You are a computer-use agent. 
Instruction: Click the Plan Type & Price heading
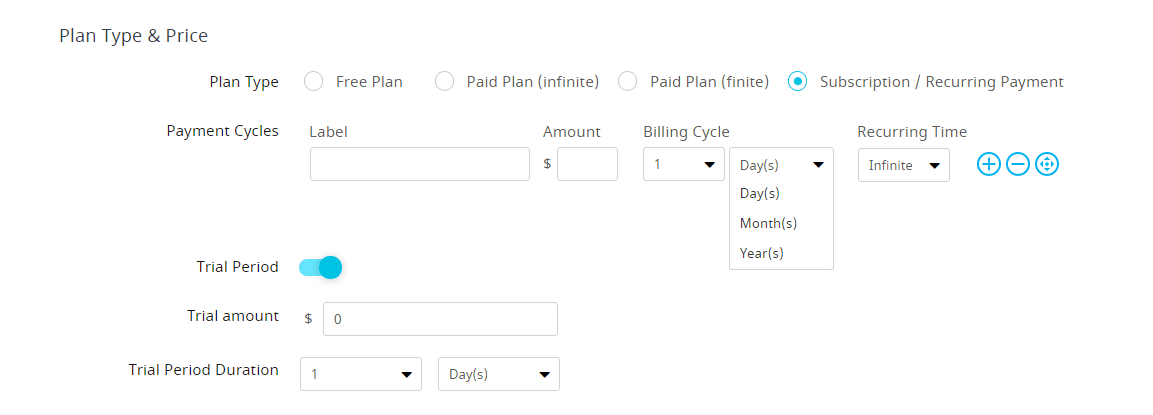(x=133, y=35)
